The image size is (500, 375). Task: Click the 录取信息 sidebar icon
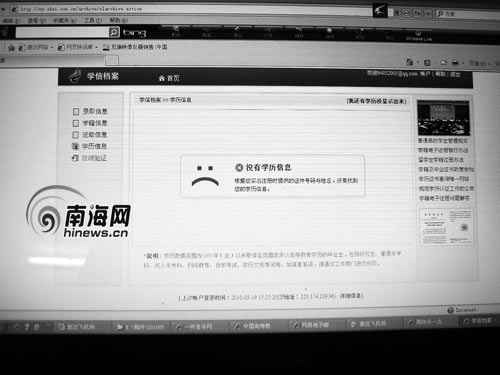[76, 111]
